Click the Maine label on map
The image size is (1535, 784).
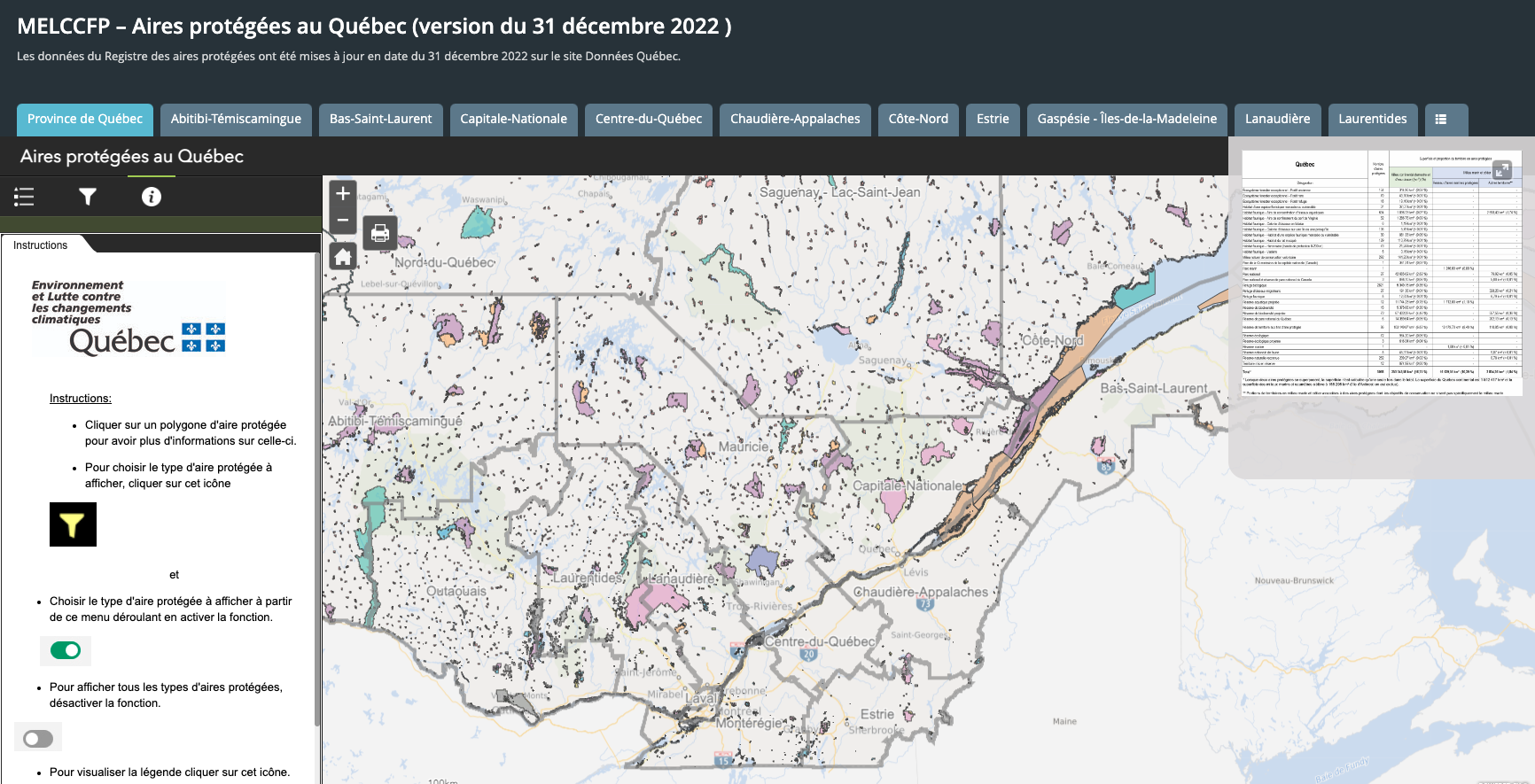[1064, 721]
